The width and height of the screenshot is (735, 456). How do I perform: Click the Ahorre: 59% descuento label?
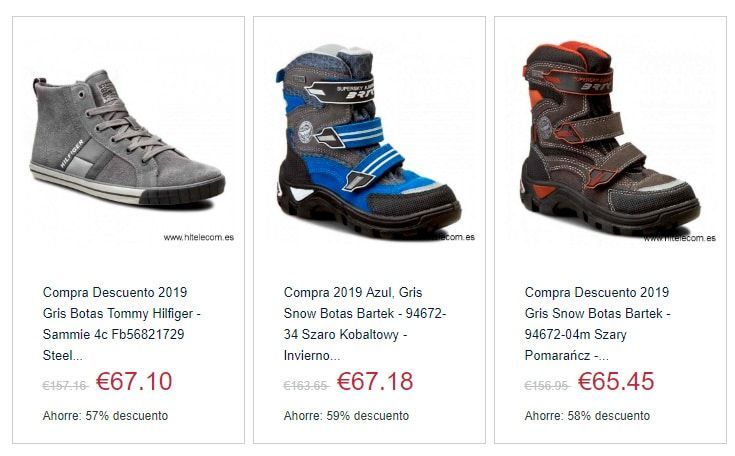pos(346,416)
